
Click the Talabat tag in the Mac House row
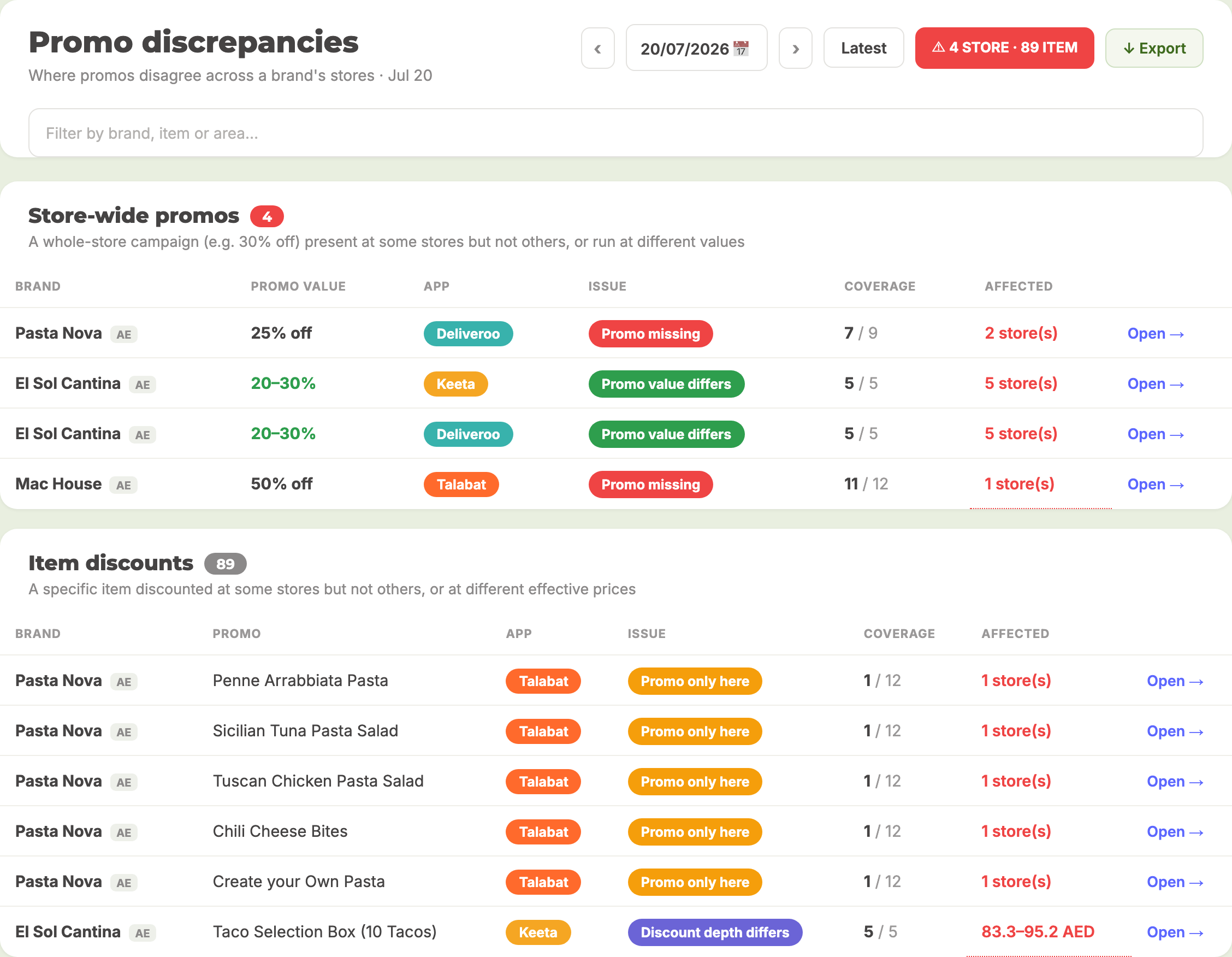coord(461,484)
